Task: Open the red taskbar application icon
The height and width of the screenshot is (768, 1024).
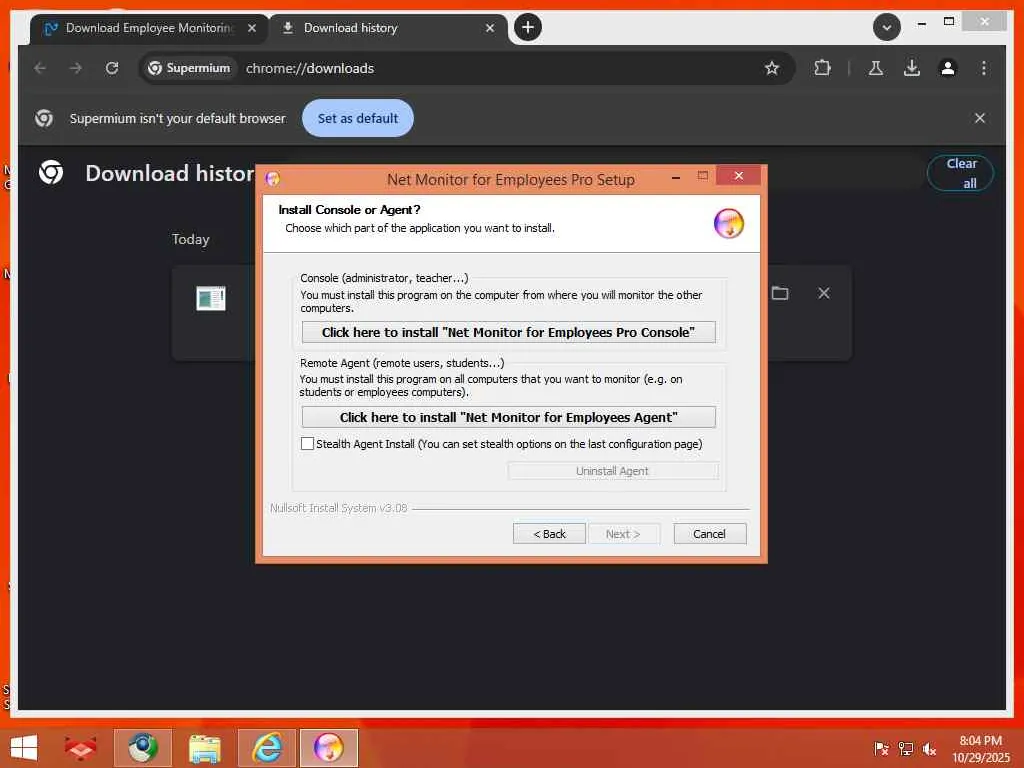Action: [80, 748]
